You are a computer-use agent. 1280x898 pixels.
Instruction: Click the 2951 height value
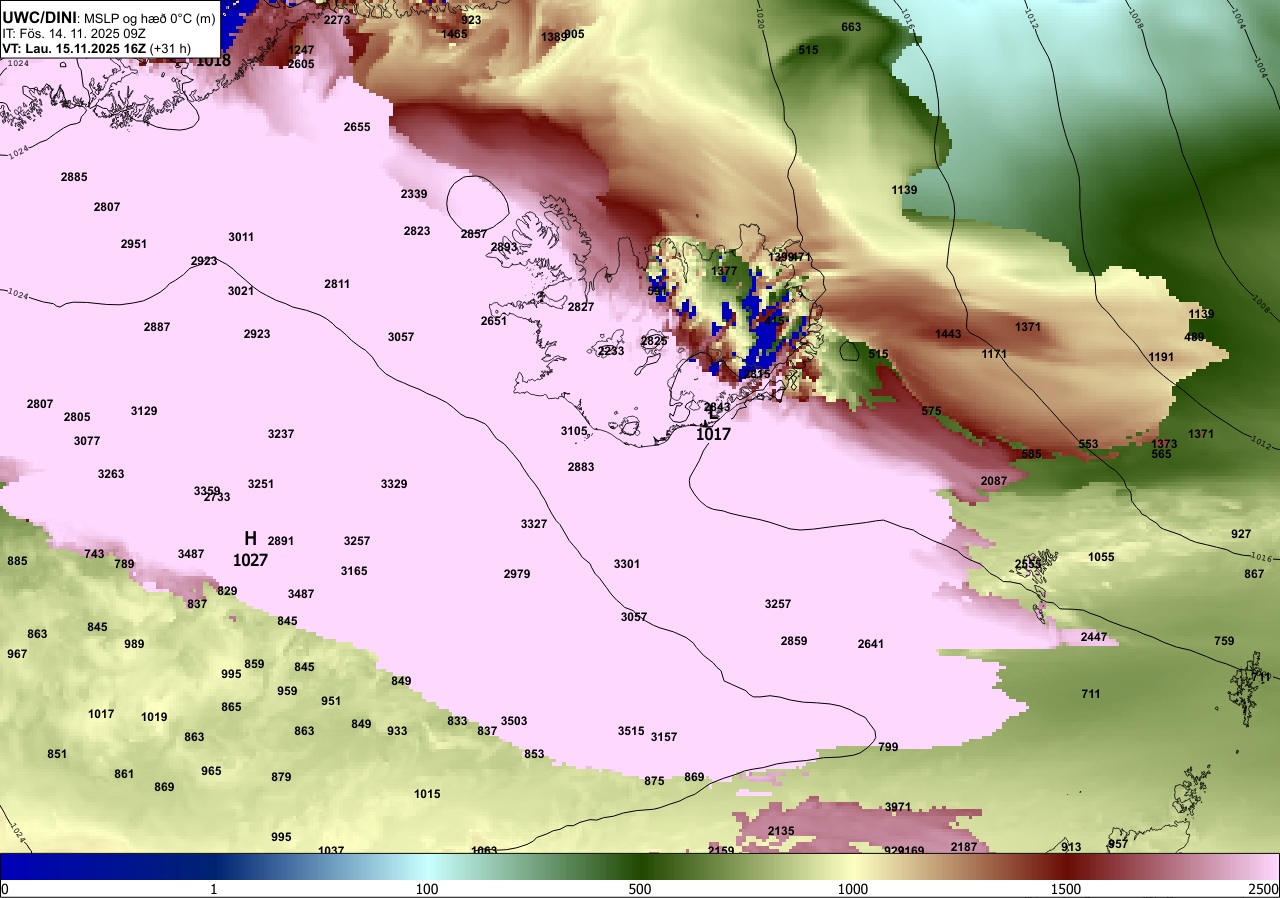134,244
